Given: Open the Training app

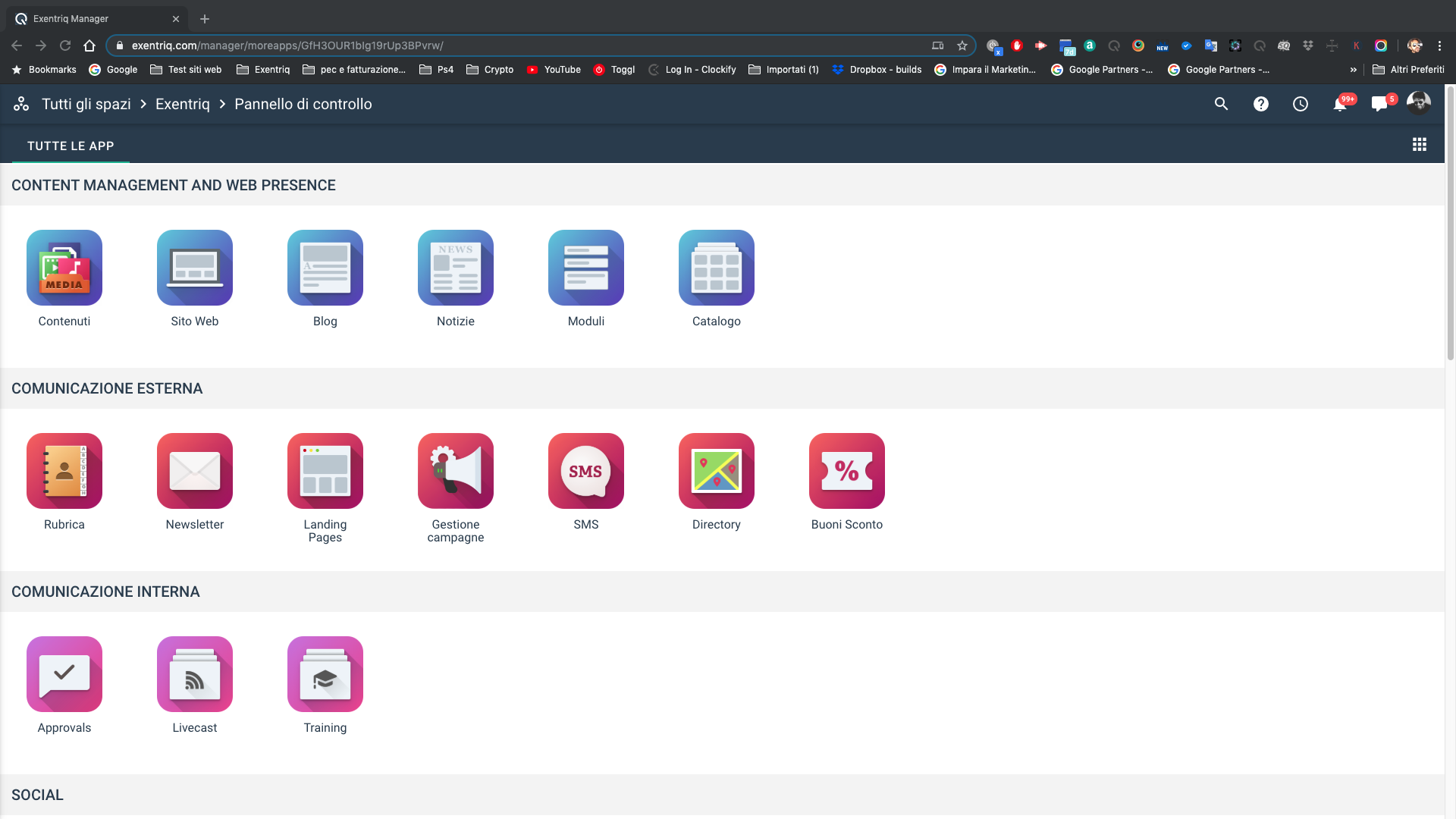Looking at the screenshot, I should [325, 674].
